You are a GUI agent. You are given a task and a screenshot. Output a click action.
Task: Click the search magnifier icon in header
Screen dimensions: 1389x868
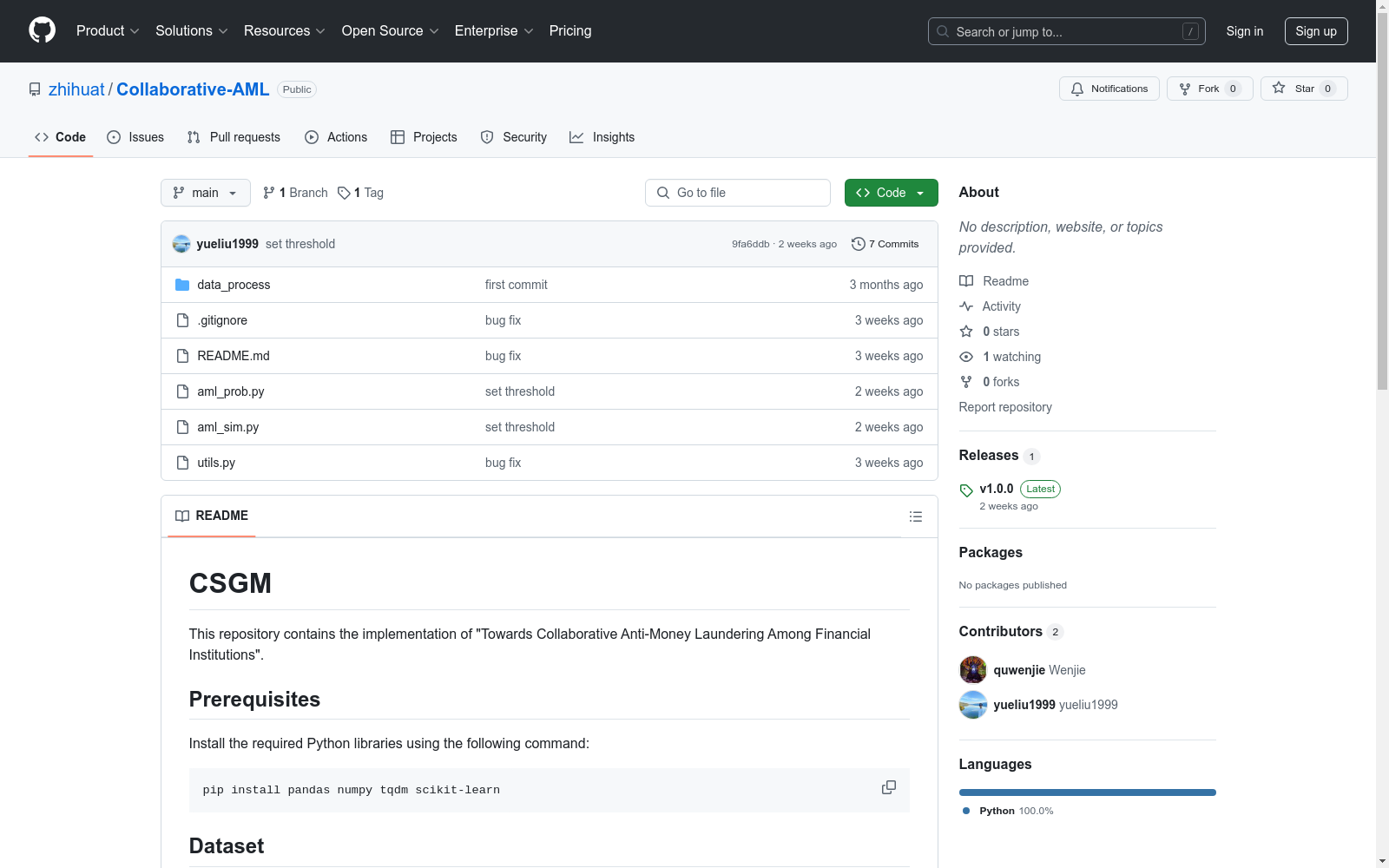(x=943, y=31)
